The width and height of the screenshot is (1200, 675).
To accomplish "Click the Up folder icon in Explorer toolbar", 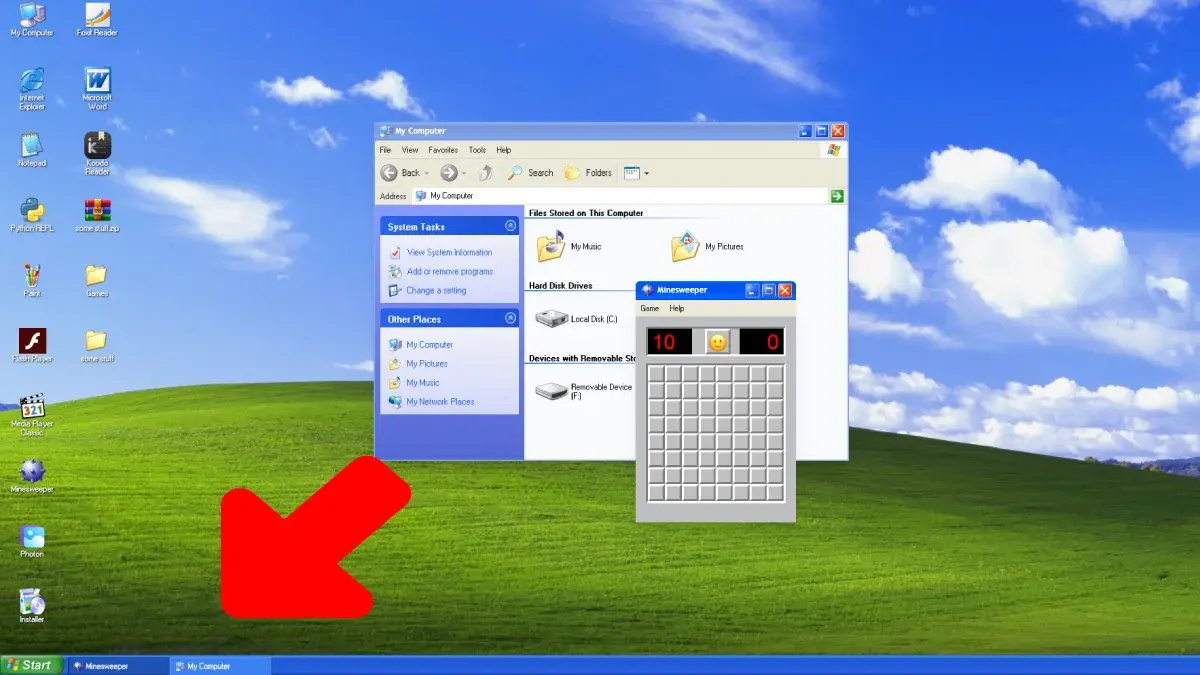I will point(486,173).
